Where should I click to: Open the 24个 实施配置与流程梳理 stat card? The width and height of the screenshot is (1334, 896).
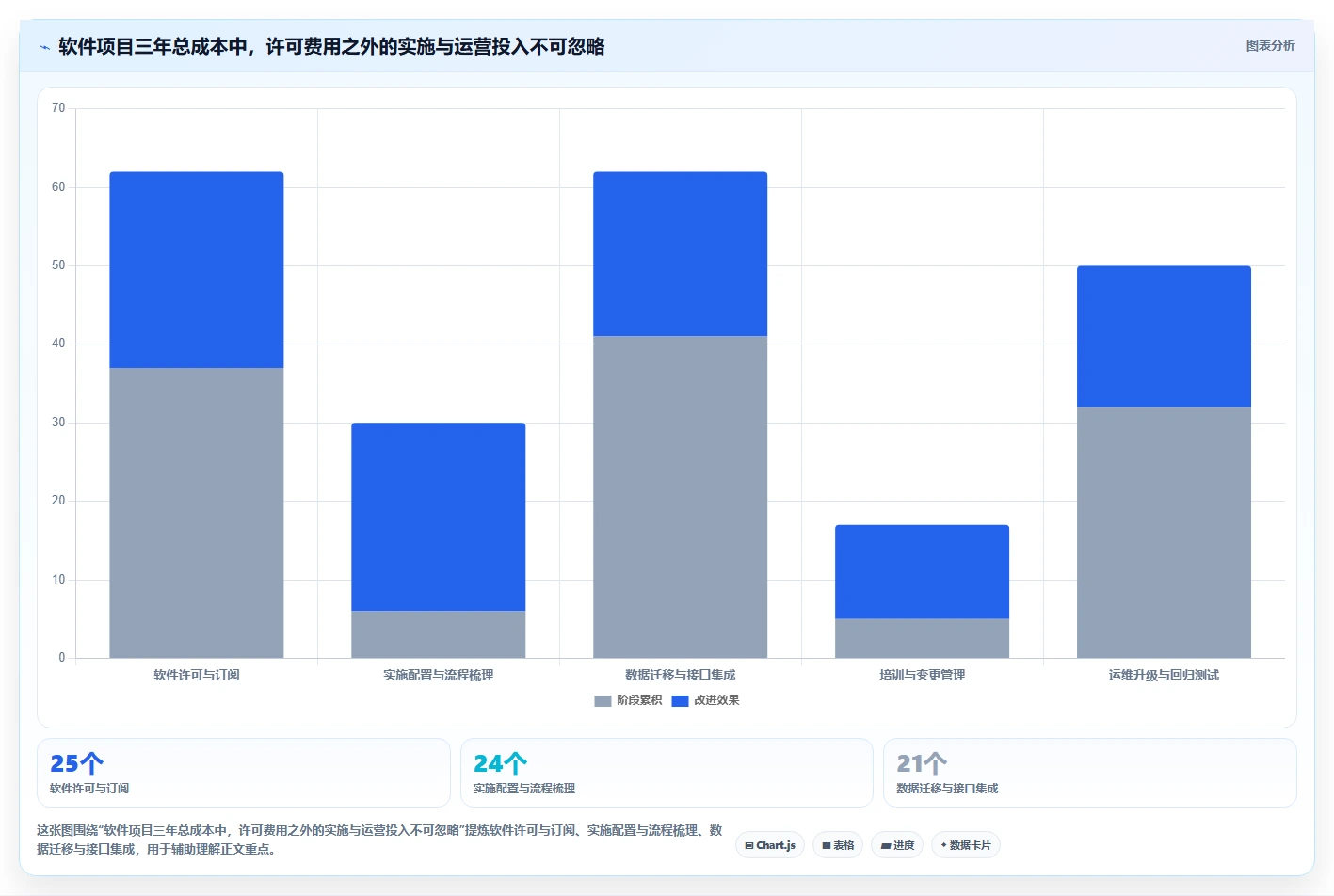point(667,773)
